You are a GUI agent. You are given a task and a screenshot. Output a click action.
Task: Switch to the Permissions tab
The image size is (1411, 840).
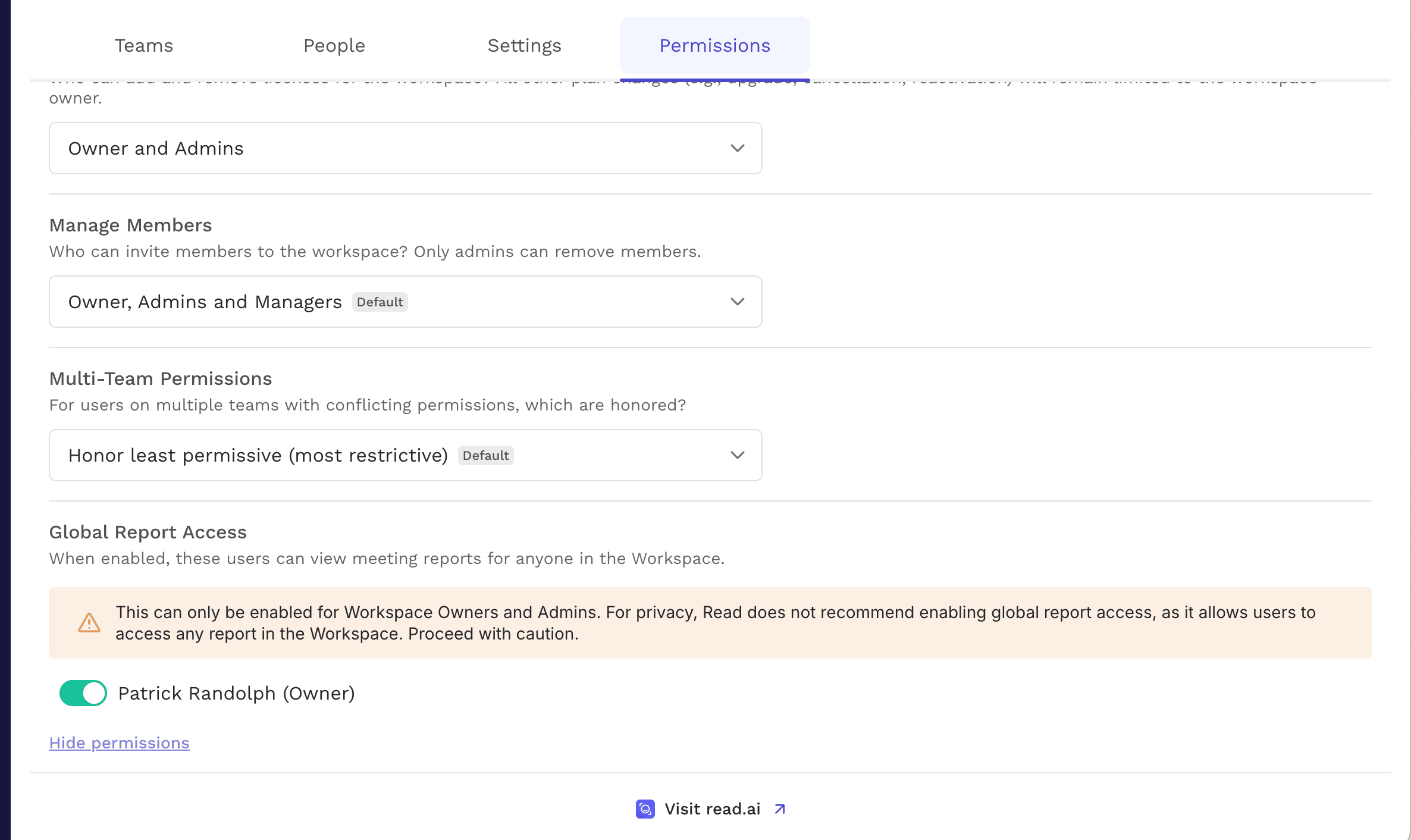[x=714, y=45]
